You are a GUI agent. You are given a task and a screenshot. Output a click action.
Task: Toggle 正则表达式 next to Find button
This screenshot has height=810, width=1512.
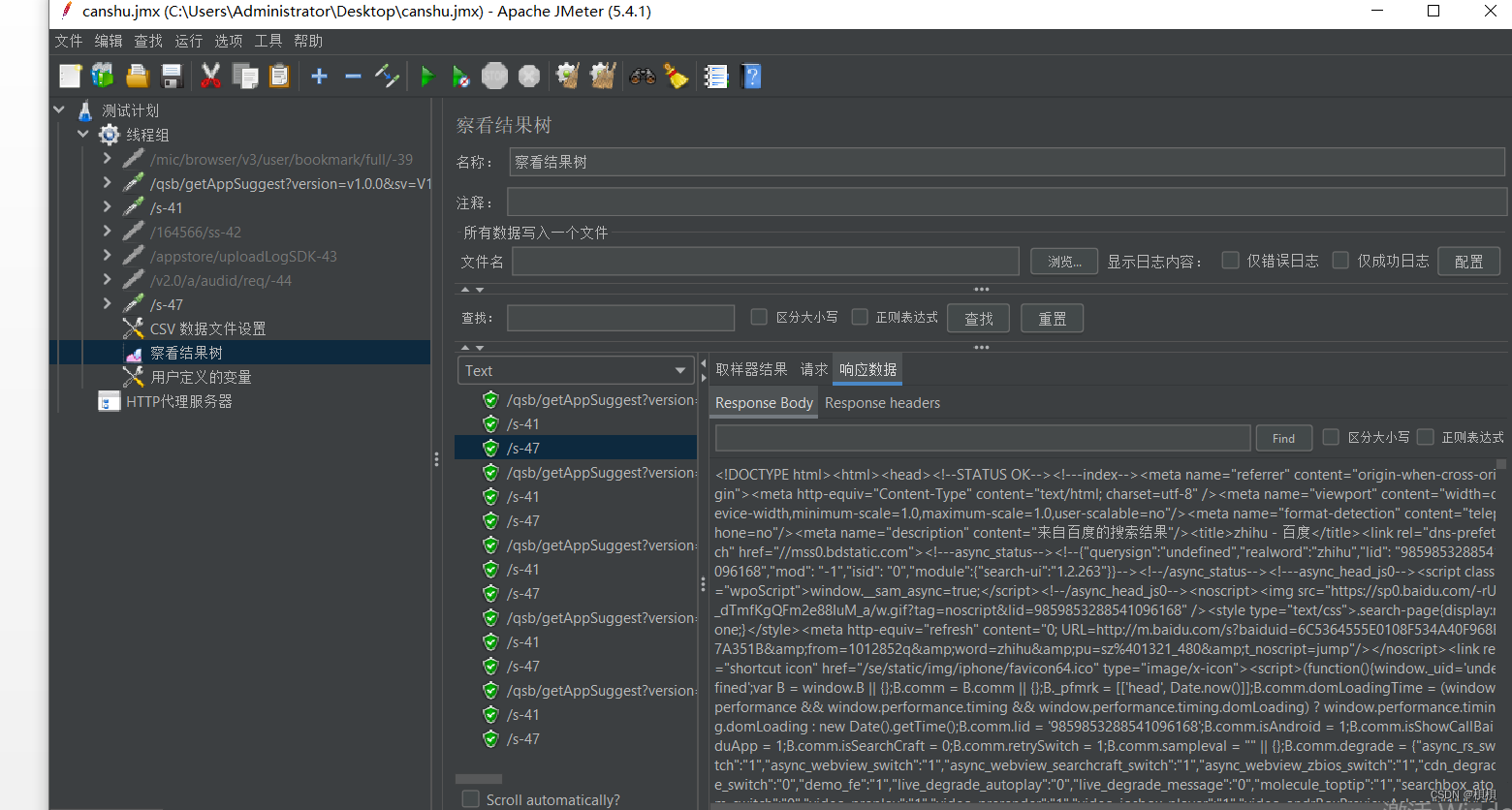pos(1425,437)
